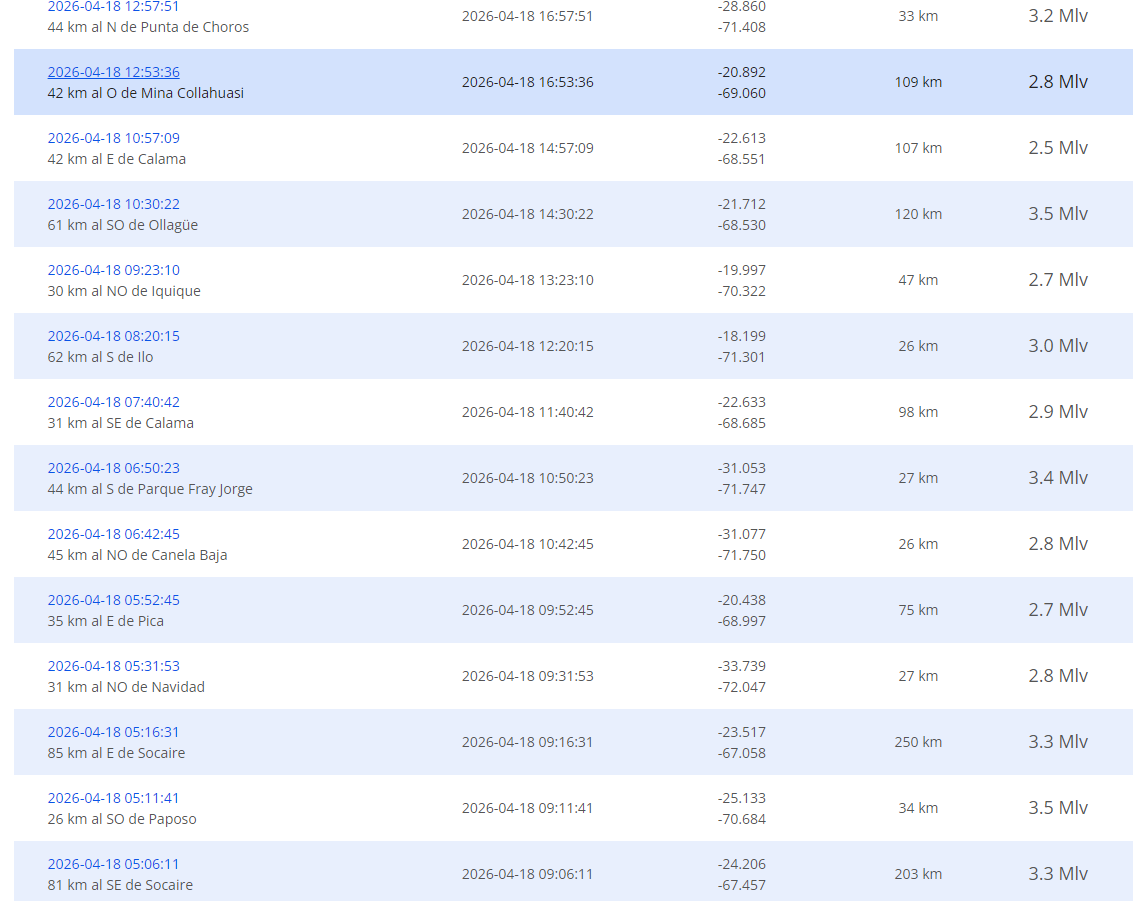The width and height of the screenshot is (1133, 901).
Task: Open the highlighted 2026-04-18 12:53:36 event link
Action: click(x=113, y=72)
